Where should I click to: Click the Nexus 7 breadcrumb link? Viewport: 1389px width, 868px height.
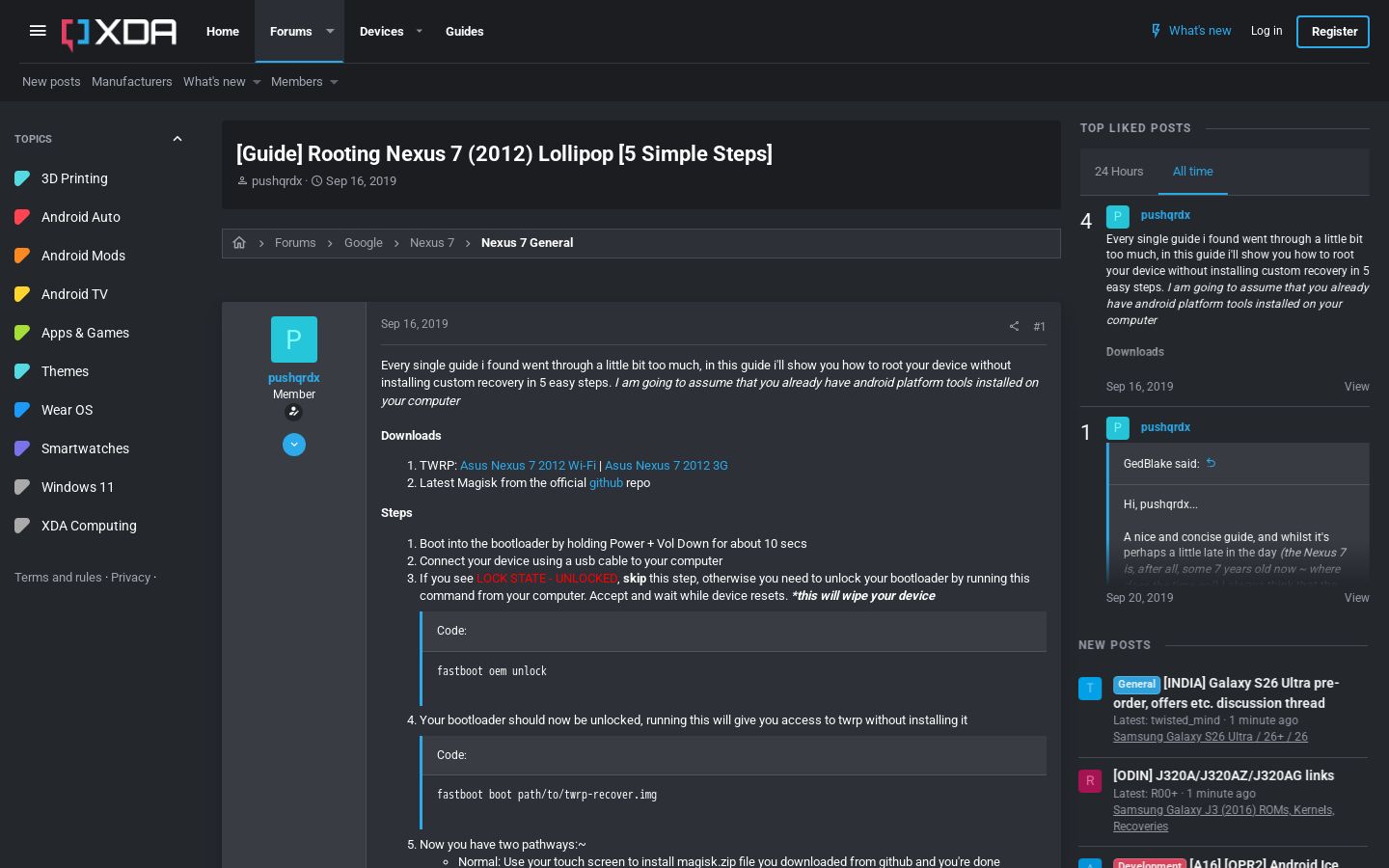click(432, 243)
